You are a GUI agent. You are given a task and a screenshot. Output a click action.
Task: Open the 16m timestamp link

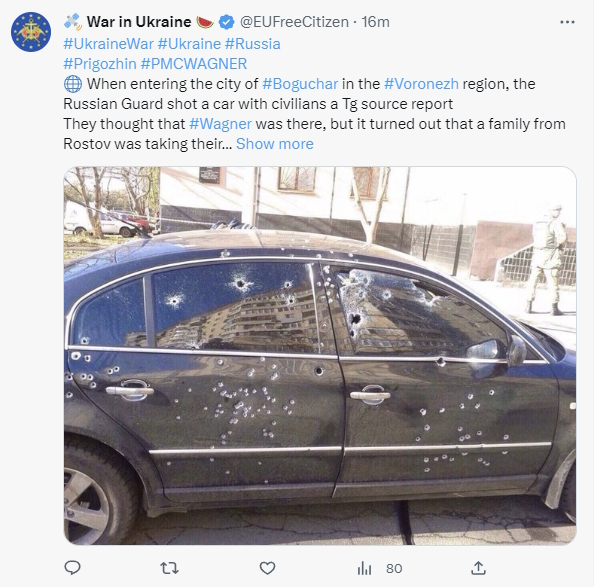[375, 22]
